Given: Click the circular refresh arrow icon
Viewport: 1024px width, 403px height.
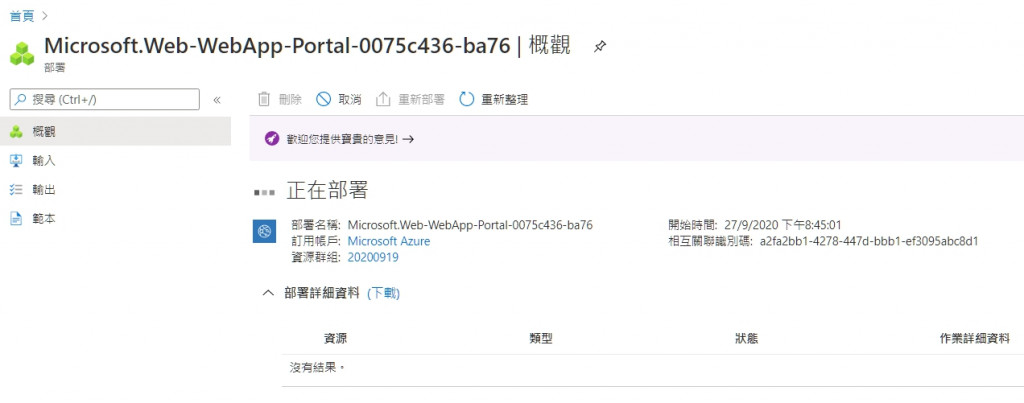Looking at the screenshot, I should [x=466, y=99].
